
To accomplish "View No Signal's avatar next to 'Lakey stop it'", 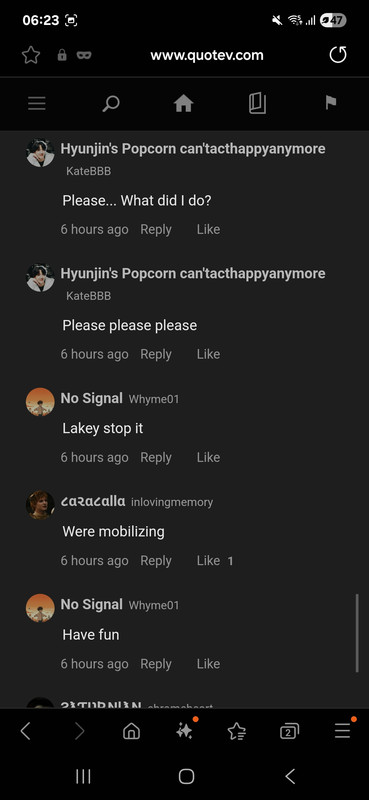I will point(40,402).
